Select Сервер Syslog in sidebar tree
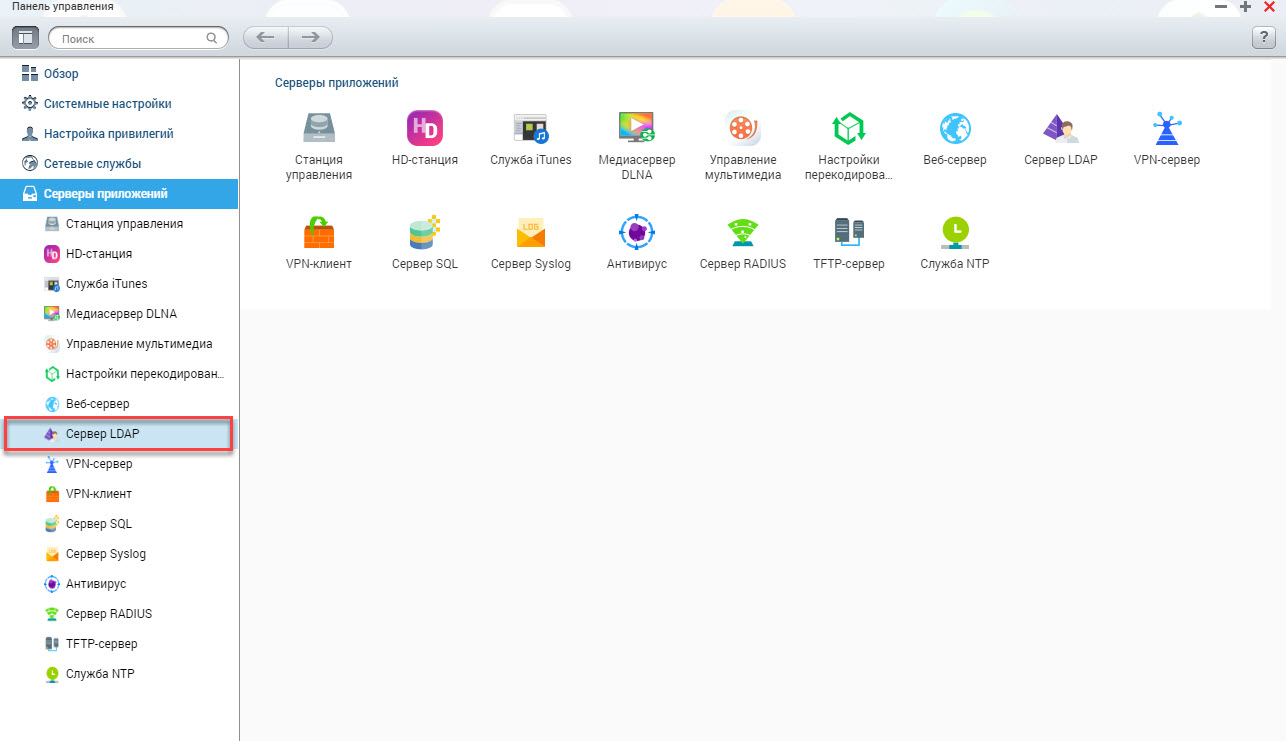Viewport: 1286px width, 741px height. [x=120, y=554]
